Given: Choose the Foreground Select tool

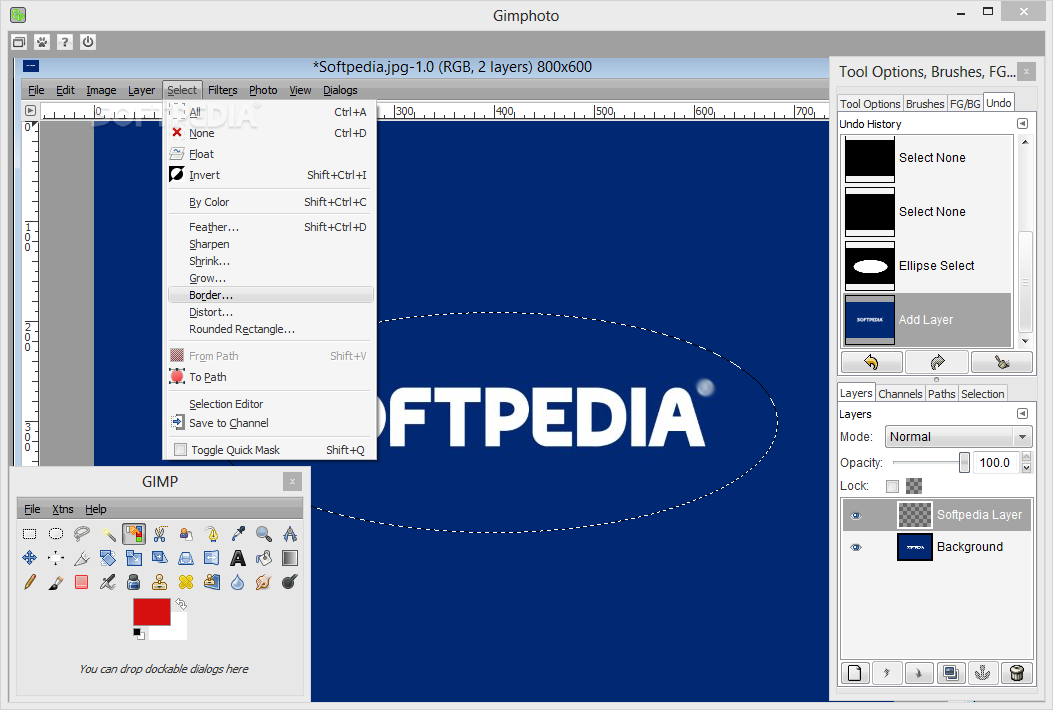Looking at the screenshot, I should click(186, 534).
